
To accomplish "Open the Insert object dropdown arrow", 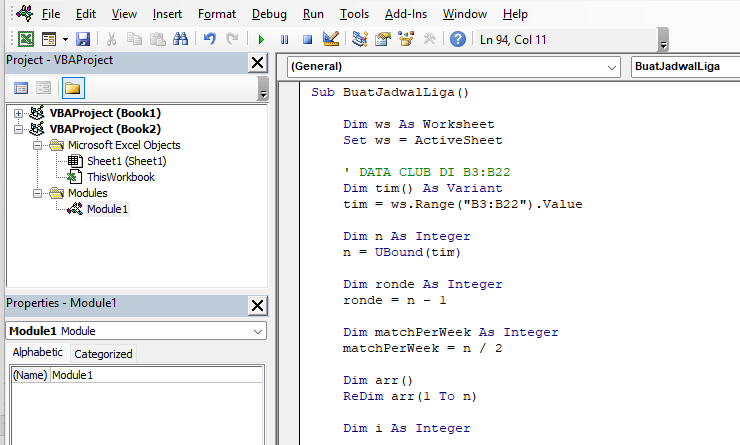I will [65, 39].
